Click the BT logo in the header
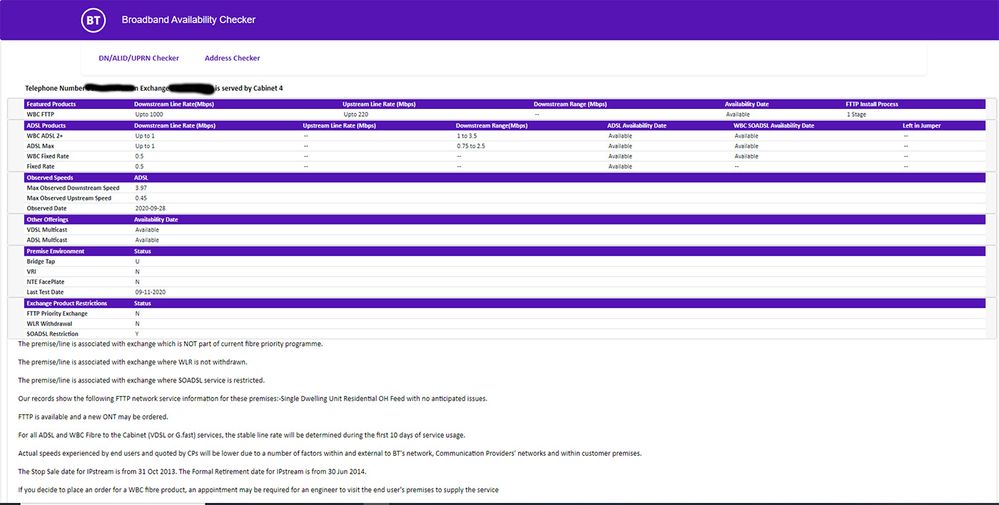The height and width of the screenshot is (505, 999). pyautogui.click(x=93, y=20)
